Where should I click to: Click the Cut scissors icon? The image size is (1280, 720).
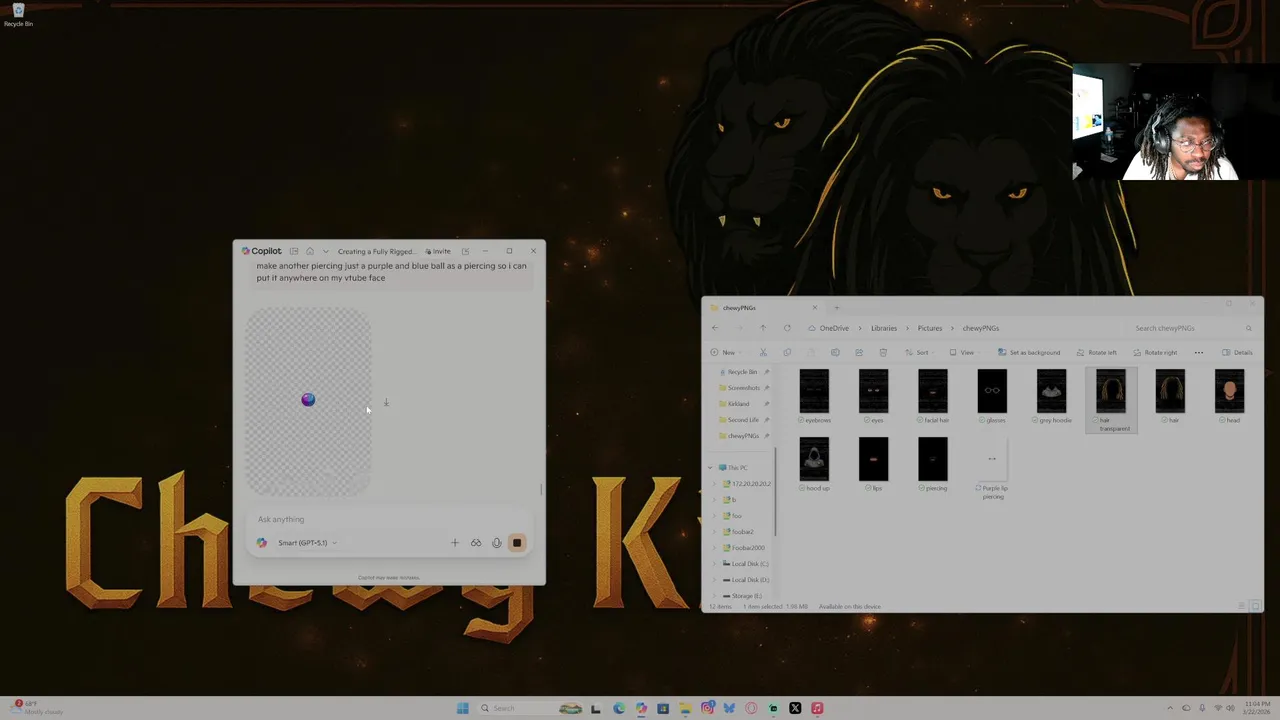763,352
